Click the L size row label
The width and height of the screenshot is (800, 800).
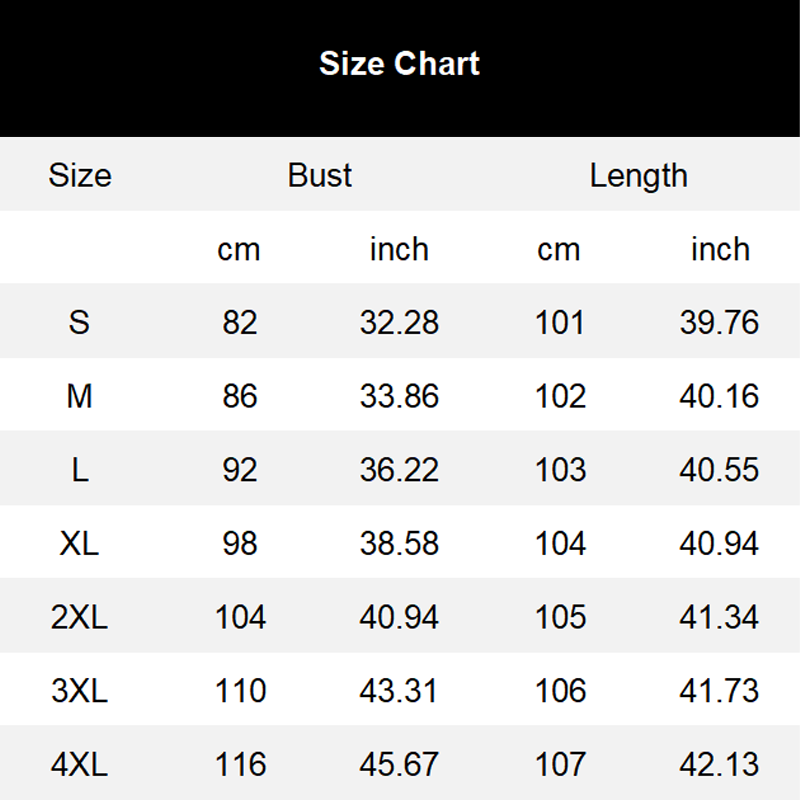pos(79,470)
